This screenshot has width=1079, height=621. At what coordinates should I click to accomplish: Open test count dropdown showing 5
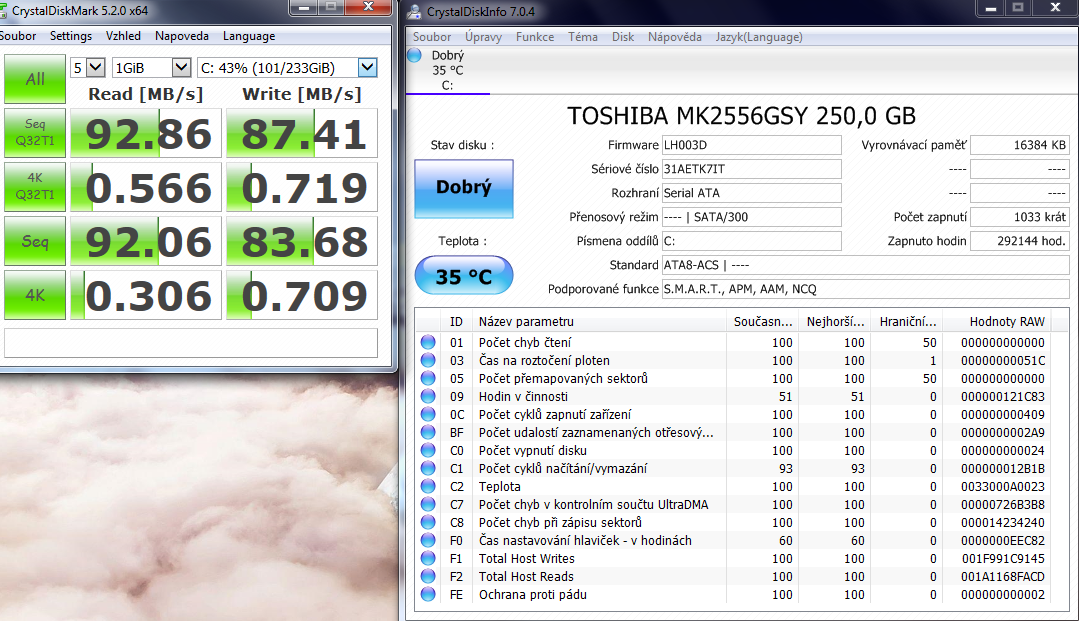click(87, 67)
